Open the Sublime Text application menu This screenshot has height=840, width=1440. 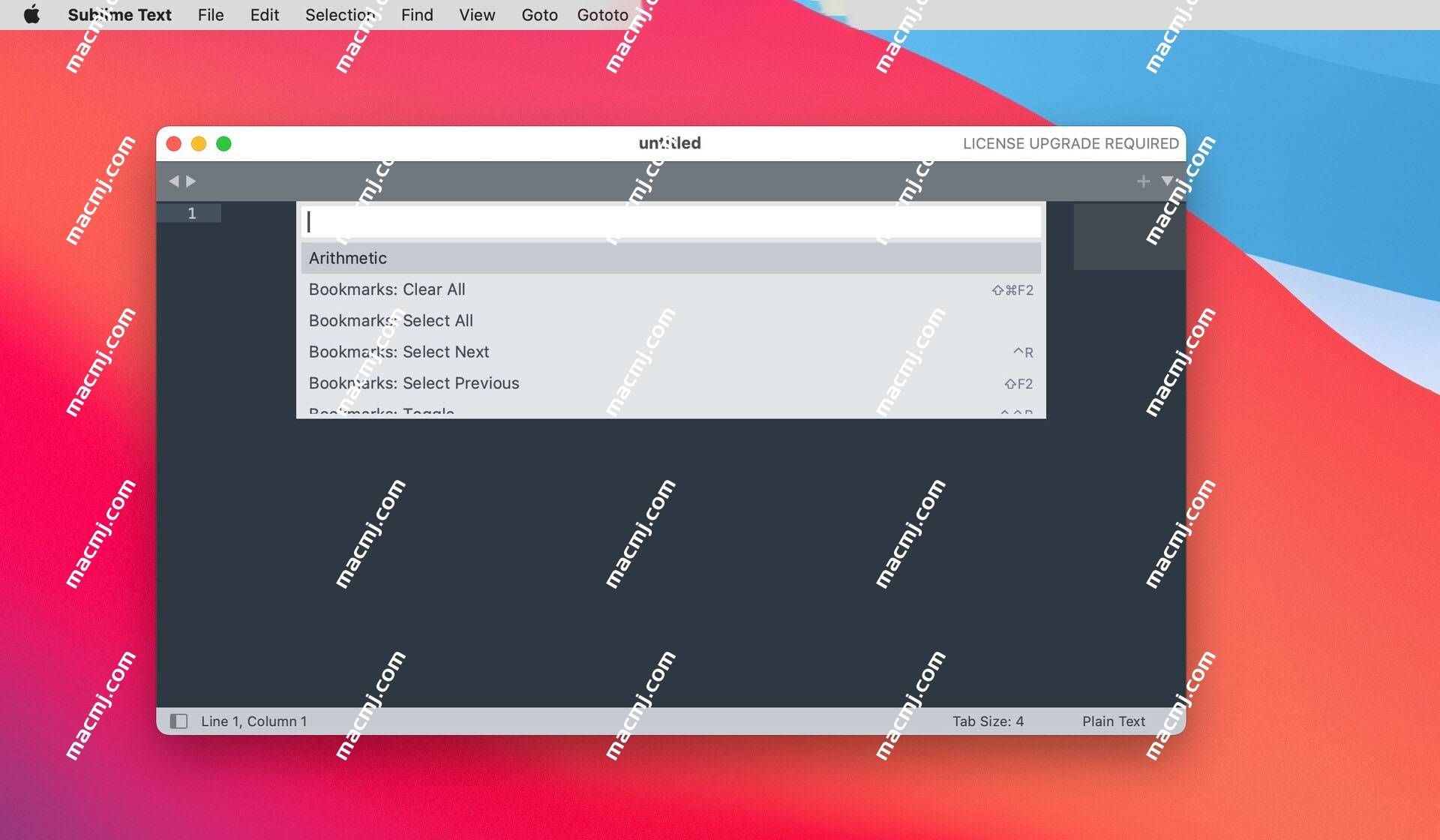pyautogui.click(x=120, y=14)
